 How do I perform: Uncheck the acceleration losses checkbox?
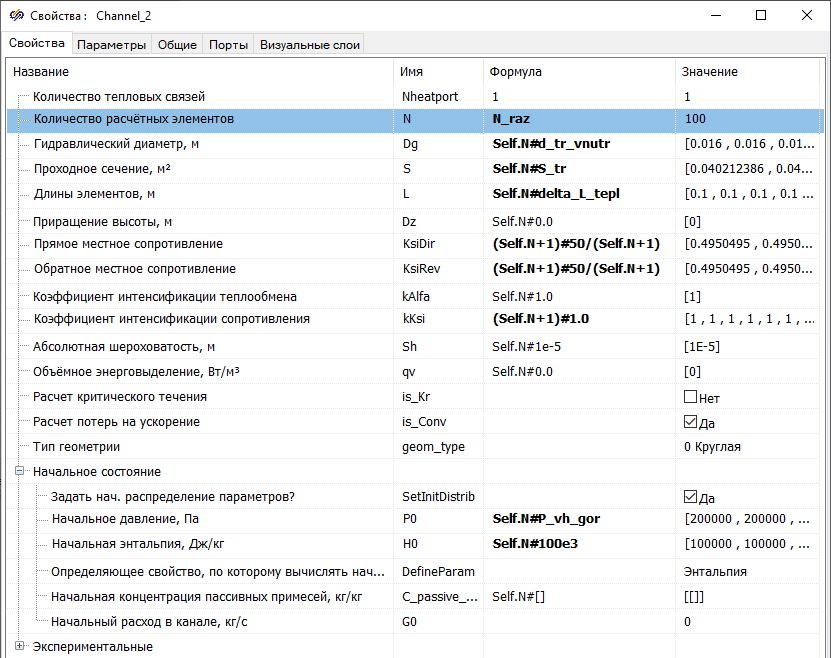coord(690,422)
